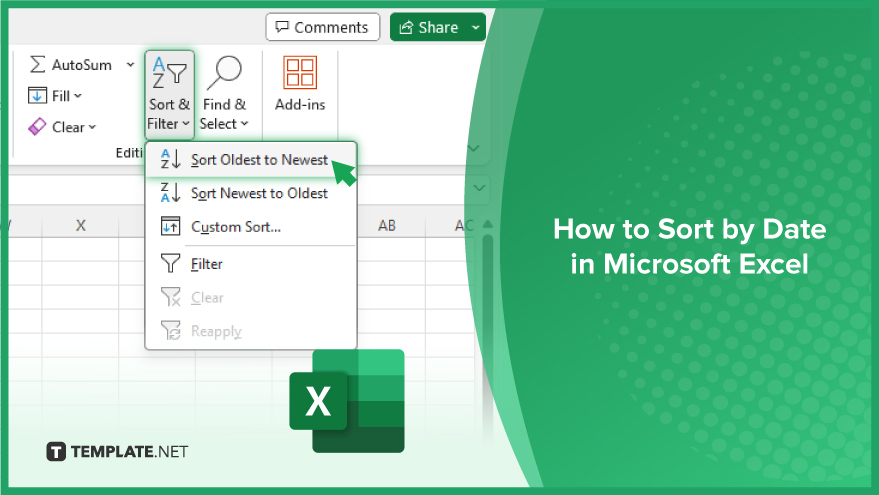The width and height of the screenshot is (879, 495).
Task: Expand the Sort & Filter chevron
Action: pyautogui.click(x=186, y=123)
